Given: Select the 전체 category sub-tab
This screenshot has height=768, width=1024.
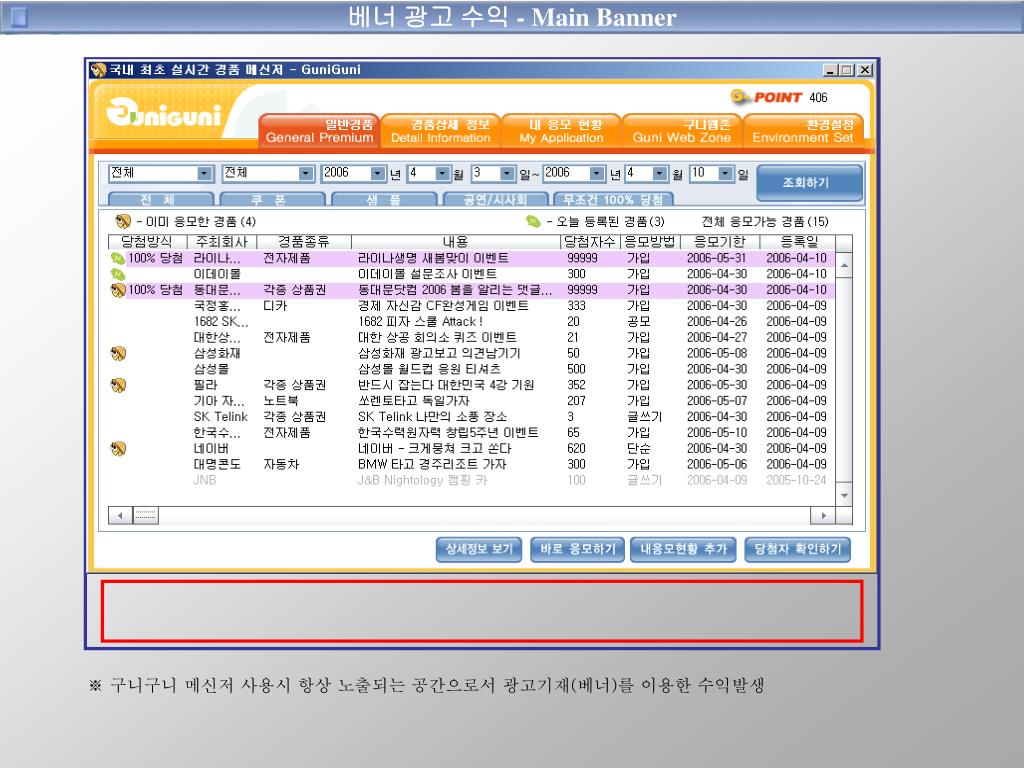Looking at the screenshot, I should (x=161, y=199).
